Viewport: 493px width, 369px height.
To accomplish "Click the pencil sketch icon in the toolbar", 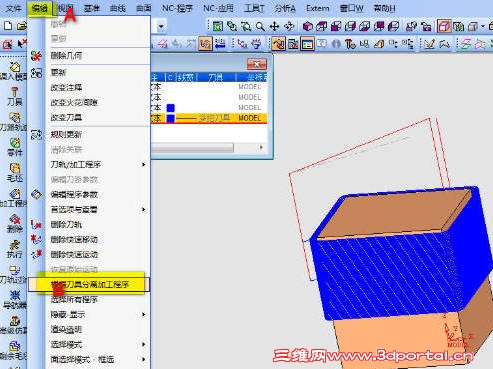I will click(429, 44).
